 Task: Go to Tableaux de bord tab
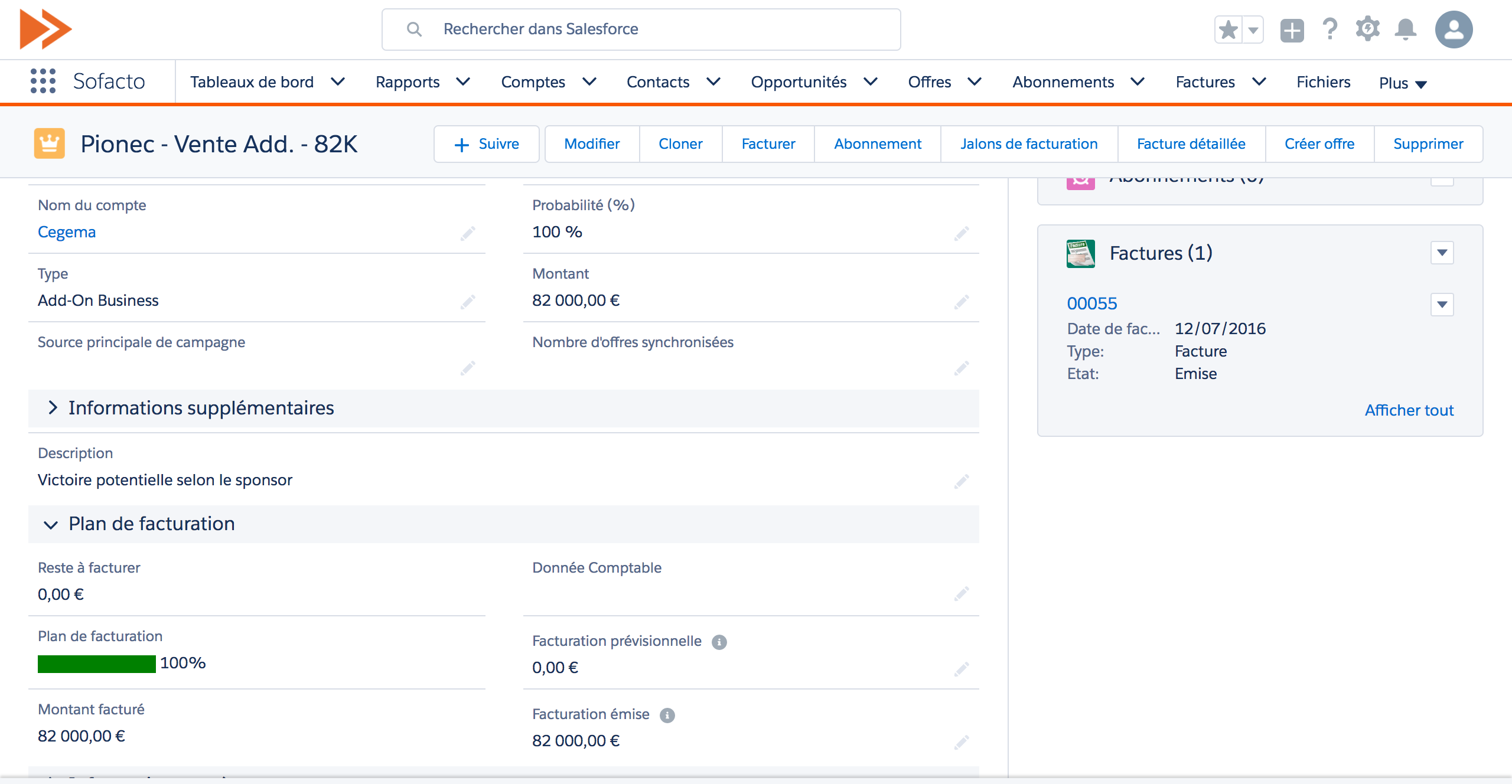252,81
